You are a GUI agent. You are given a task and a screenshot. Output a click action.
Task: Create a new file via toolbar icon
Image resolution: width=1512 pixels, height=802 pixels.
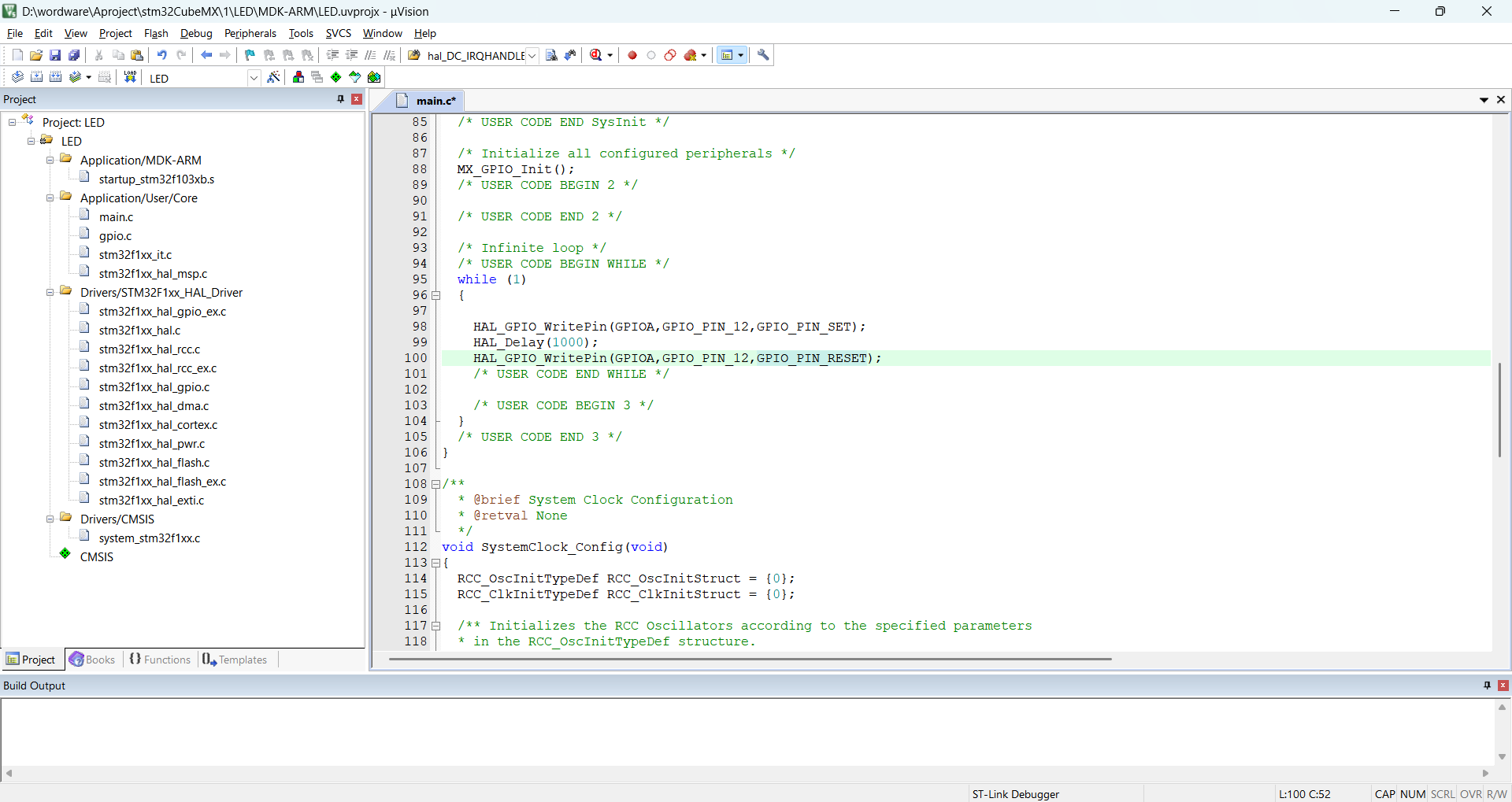(x=17, y=55)
